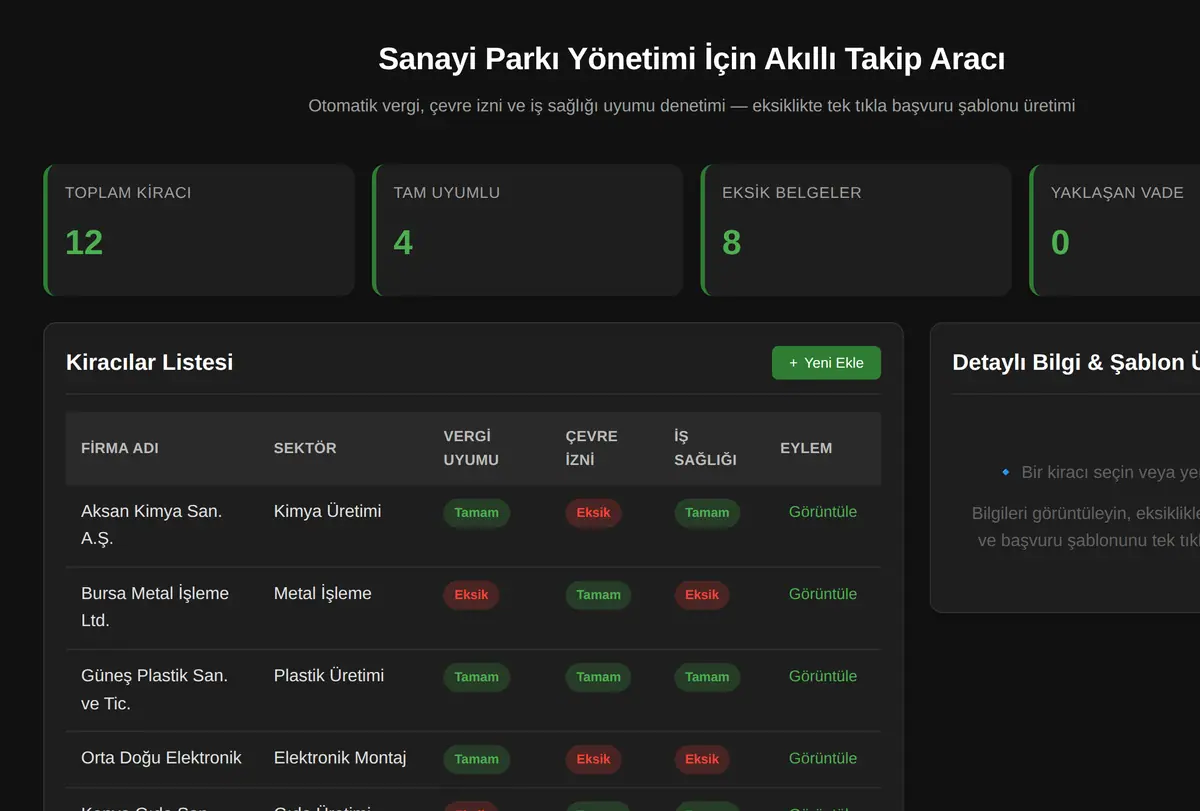Click the Sektör column header
The width and height of the screenshot is (1200, 811).
point(305,448)
